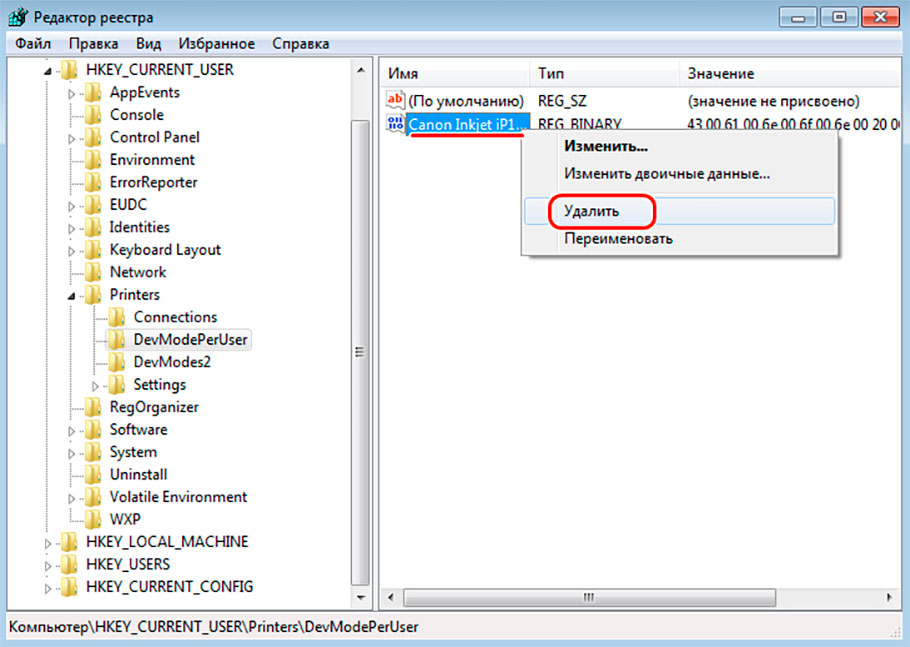910x647 pixels.
Task: Click the default string value icon
Action: [x=394, y=101]
